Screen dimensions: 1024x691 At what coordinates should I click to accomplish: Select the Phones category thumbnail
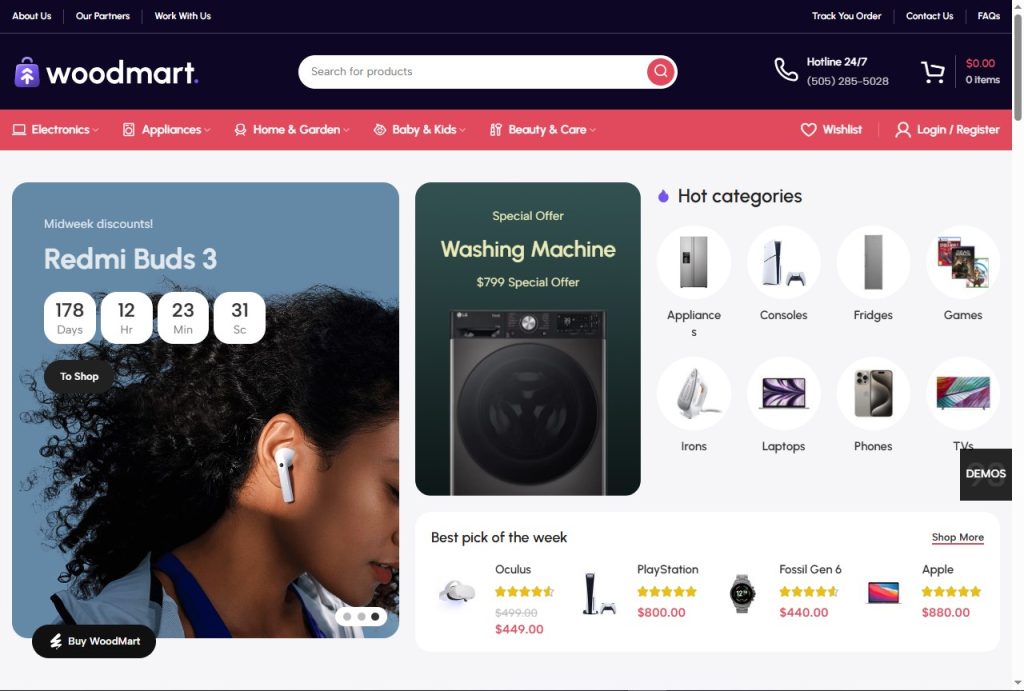[873, 393]
